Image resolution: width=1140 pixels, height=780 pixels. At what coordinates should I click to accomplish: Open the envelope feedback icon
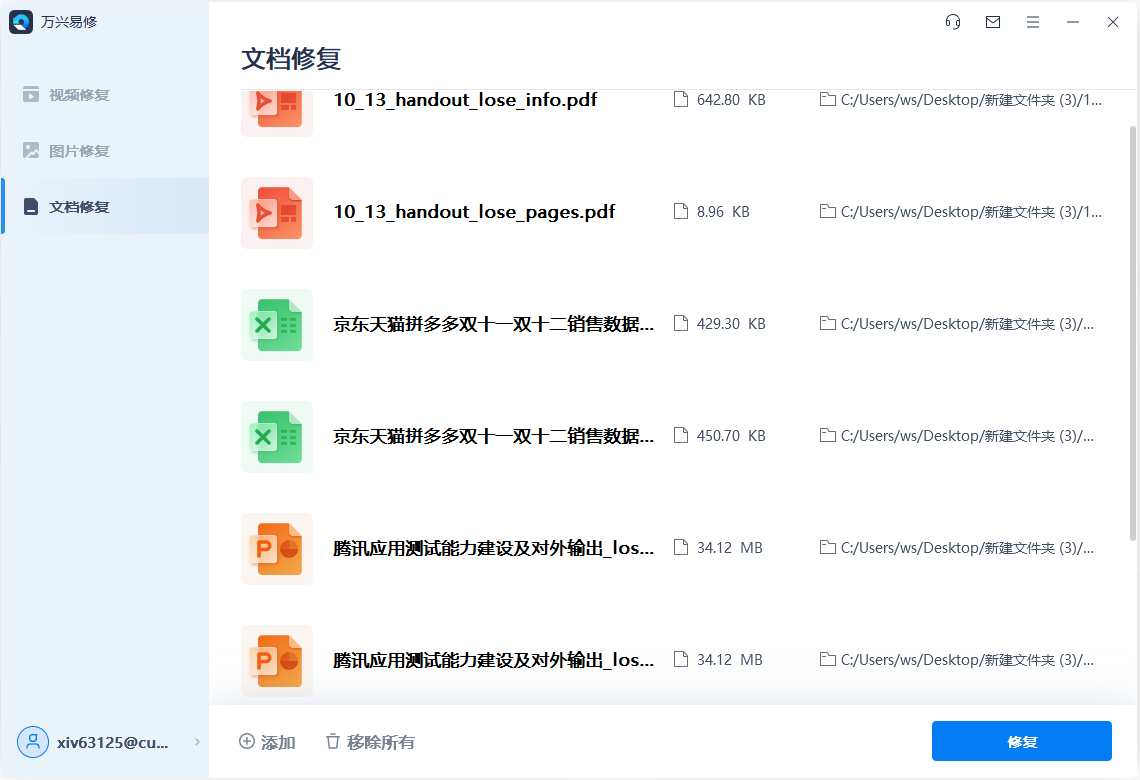click(x=992, y=21)
